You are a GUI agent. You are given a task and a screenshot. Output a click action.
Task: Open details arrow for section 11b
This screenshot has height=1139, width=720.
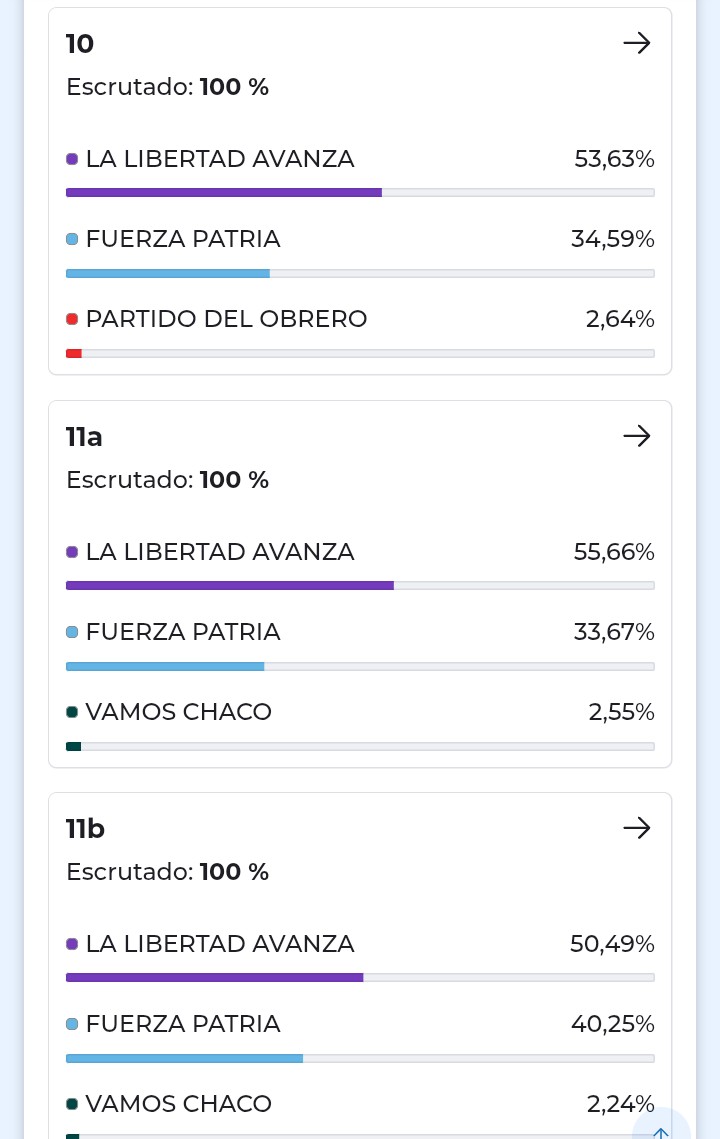click(x=636, y=828)
